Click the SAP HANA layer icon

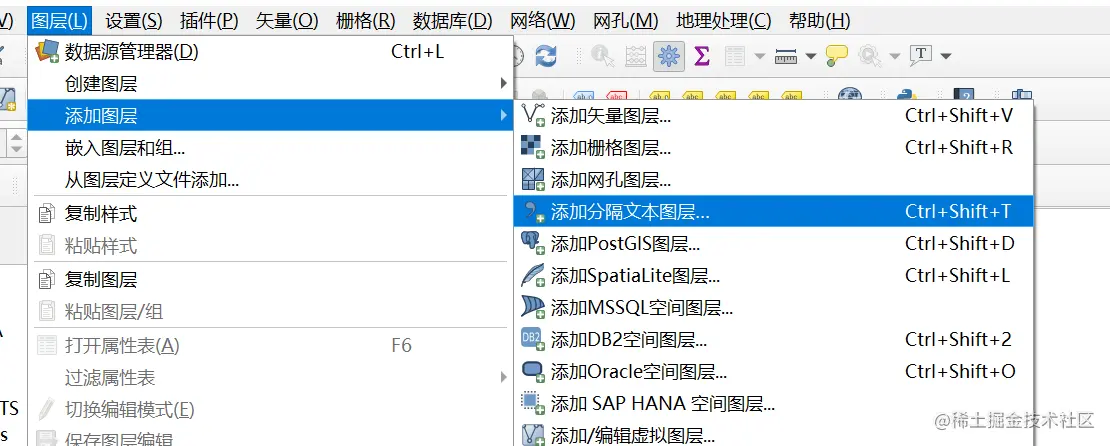pos(533,403)
